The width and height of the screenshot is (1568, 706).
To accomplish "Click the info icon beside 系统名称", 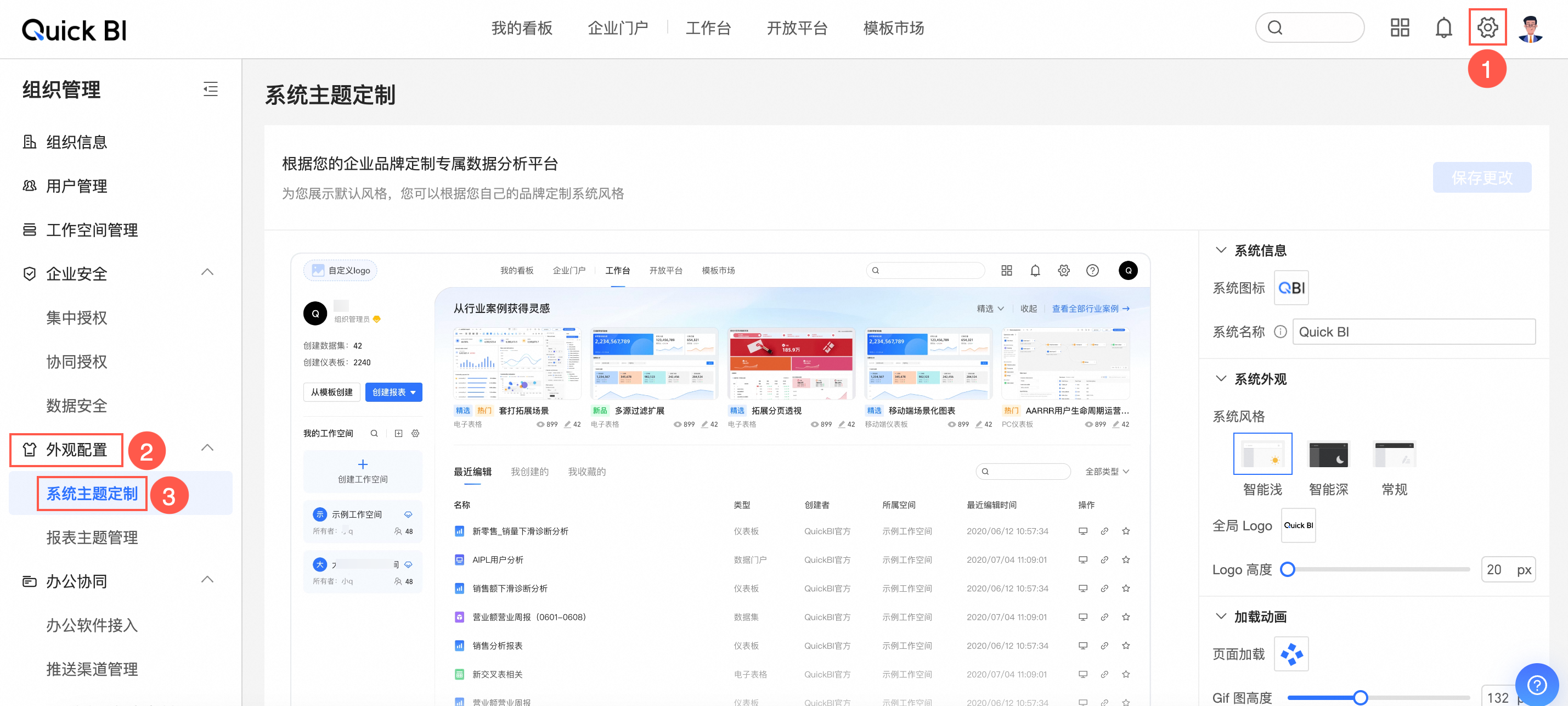I will point(1280,332).
